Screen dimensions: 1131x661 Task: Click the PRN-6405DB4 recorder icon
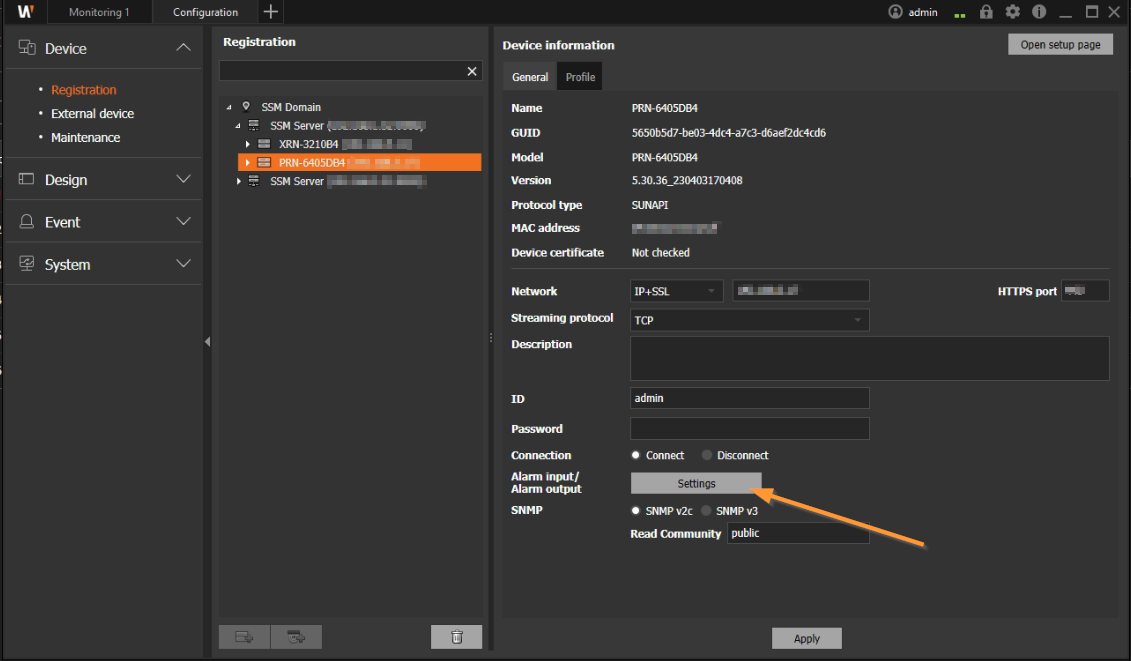[x=264, y=162]
